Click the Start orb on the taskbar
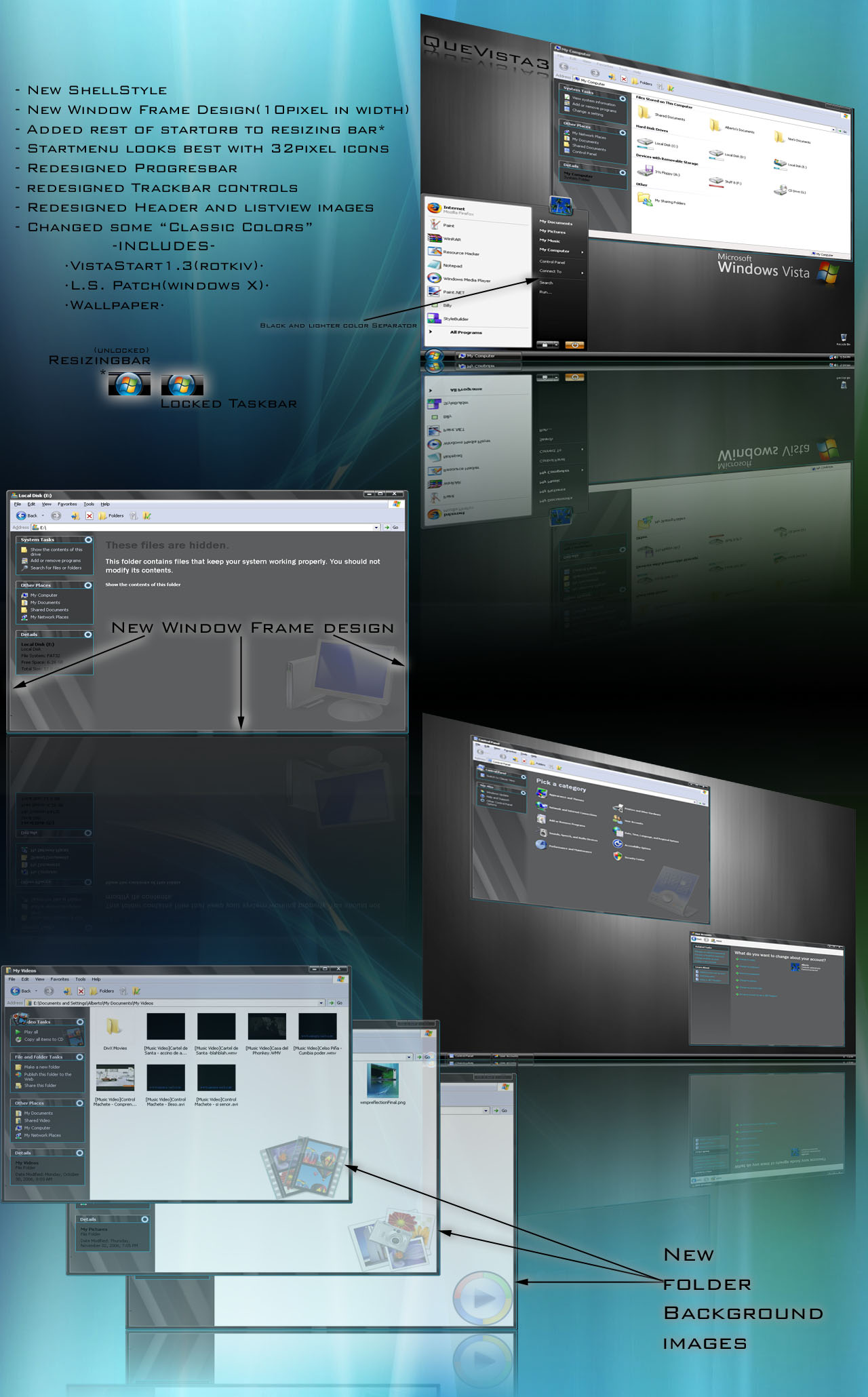Screen dimensions: 868x1397 coord(433,356)
